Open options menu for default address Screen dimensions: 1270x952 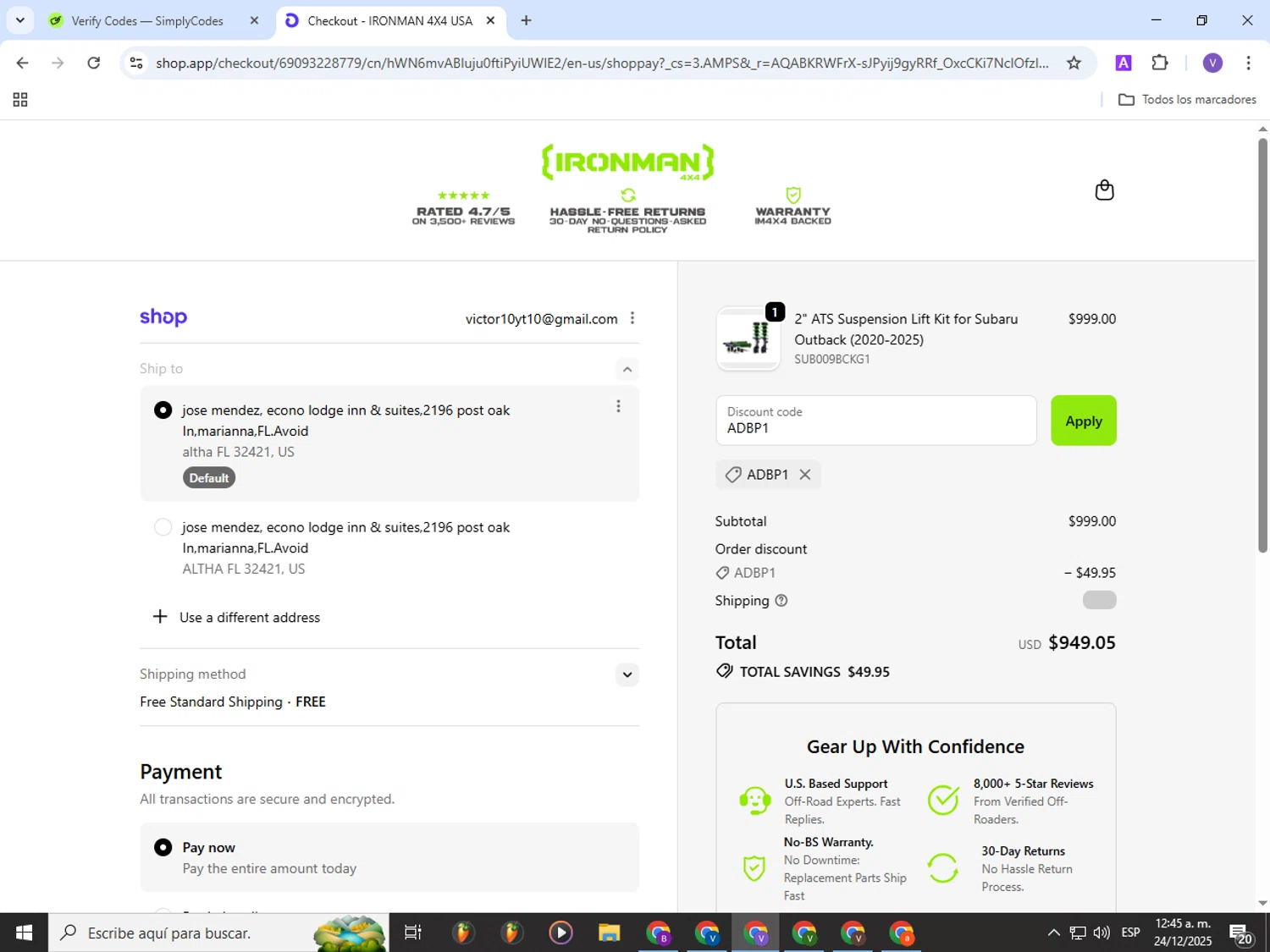(618, 406)
